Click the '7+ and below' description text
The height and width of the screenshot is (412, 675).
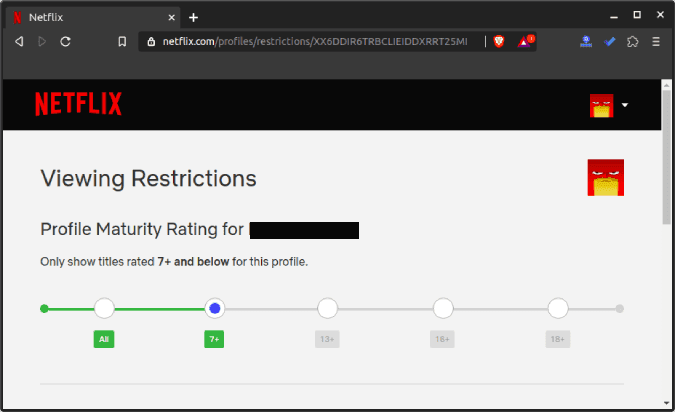click(193, 262)
